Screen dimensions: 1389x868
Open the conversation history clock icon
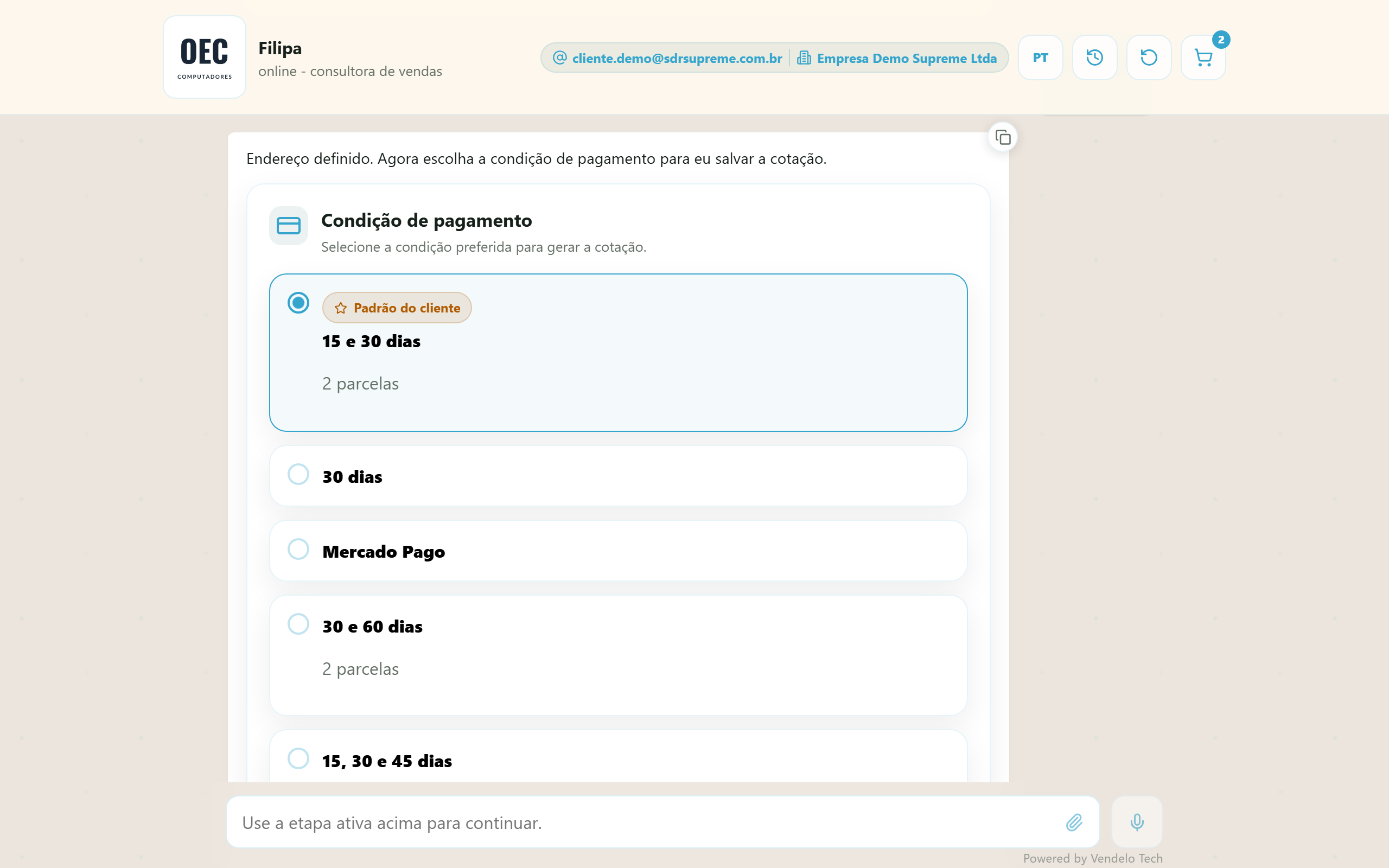click(1094, 58)
